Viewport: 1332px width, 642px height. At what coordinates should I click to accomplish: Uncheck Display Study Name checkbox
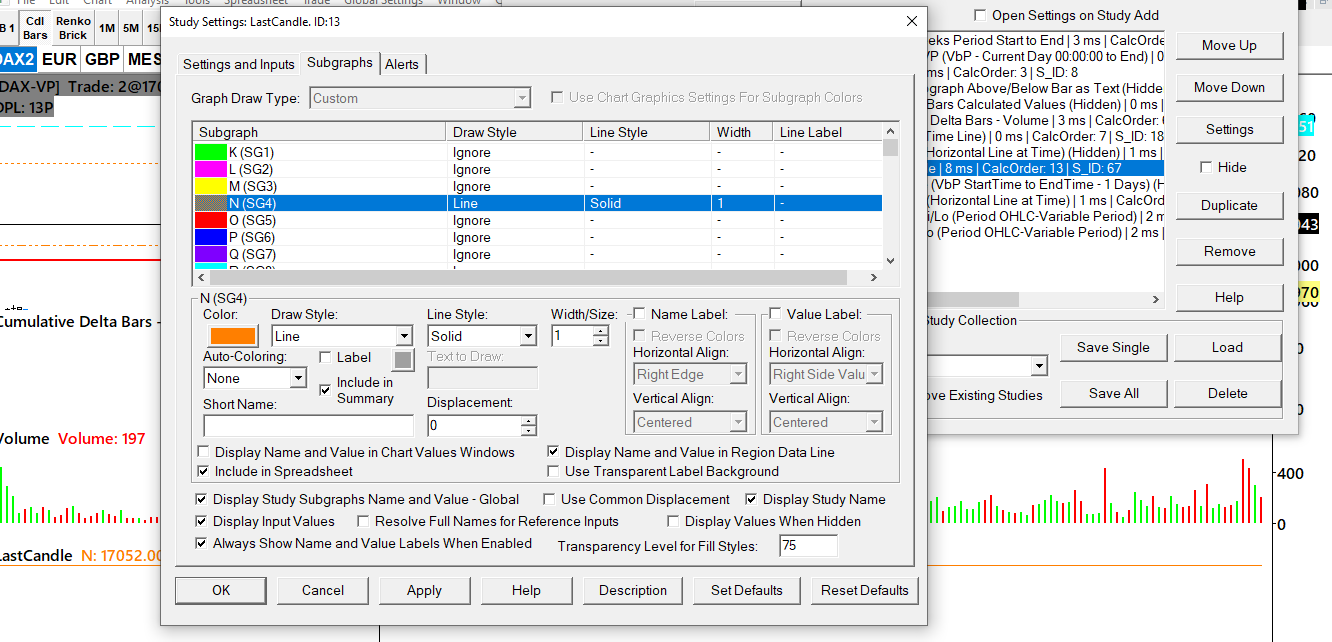click(752, 499)
